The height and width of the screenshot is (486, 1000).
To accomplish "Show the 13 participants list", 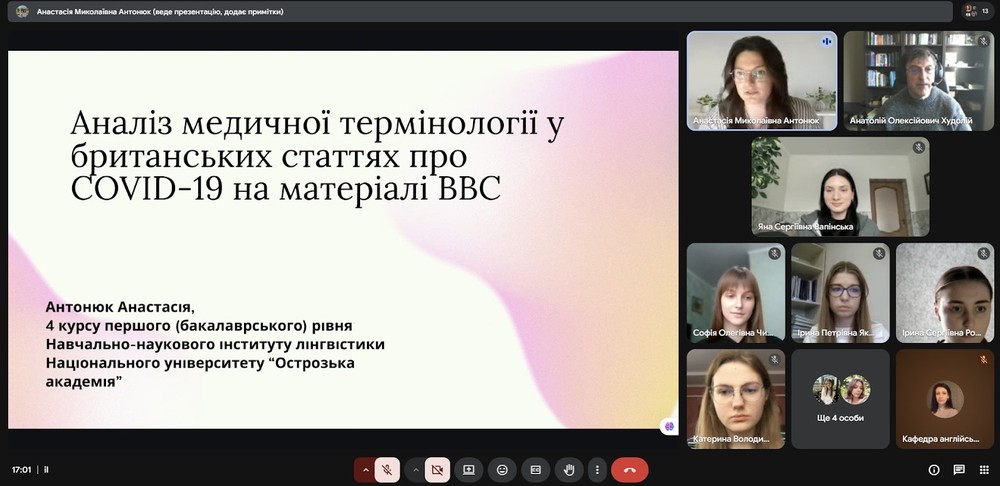I will 969,11.
